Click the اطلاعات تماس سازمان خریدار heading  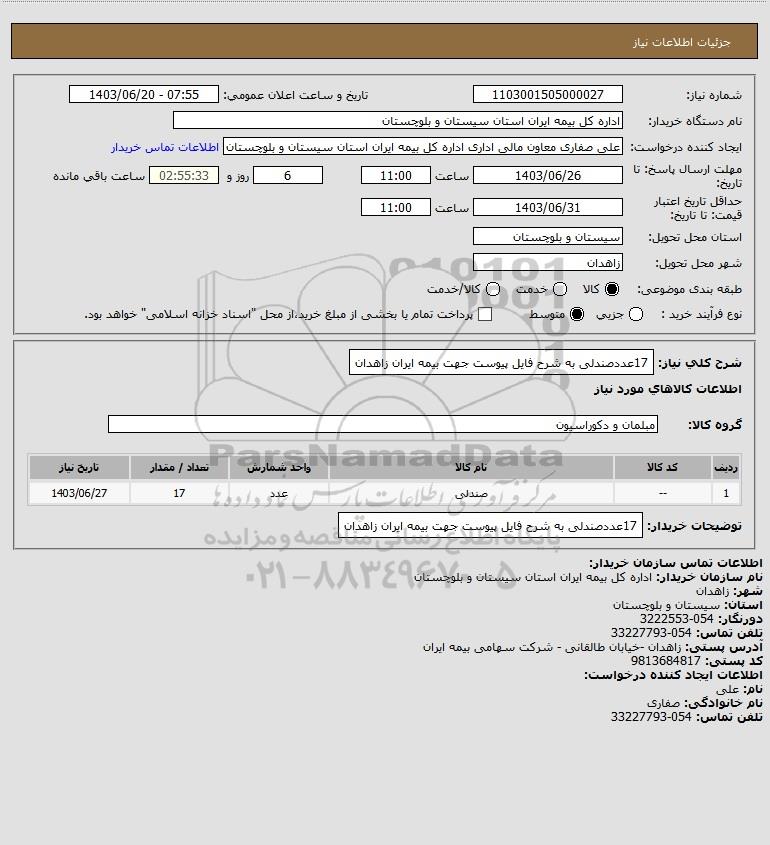click(676, 563)
